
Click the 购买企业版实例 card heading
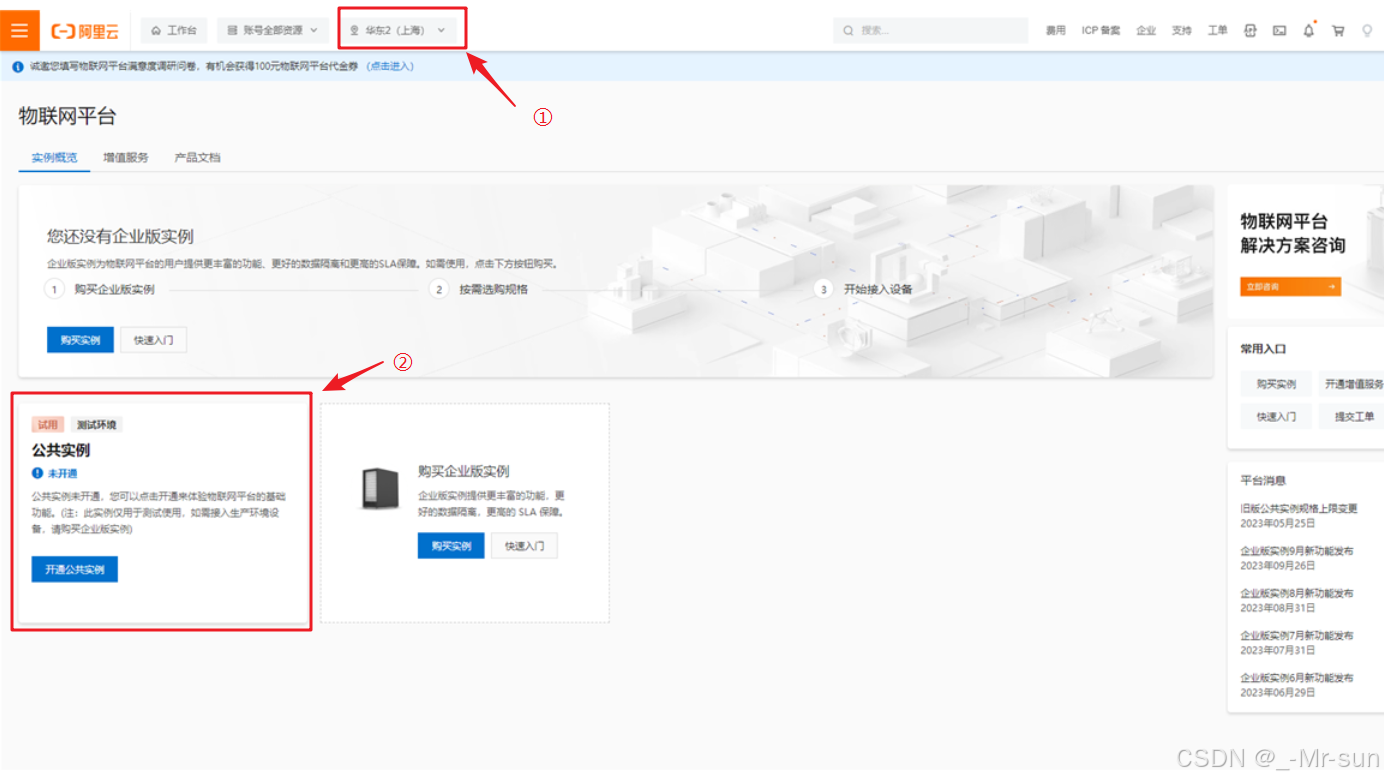464,471
